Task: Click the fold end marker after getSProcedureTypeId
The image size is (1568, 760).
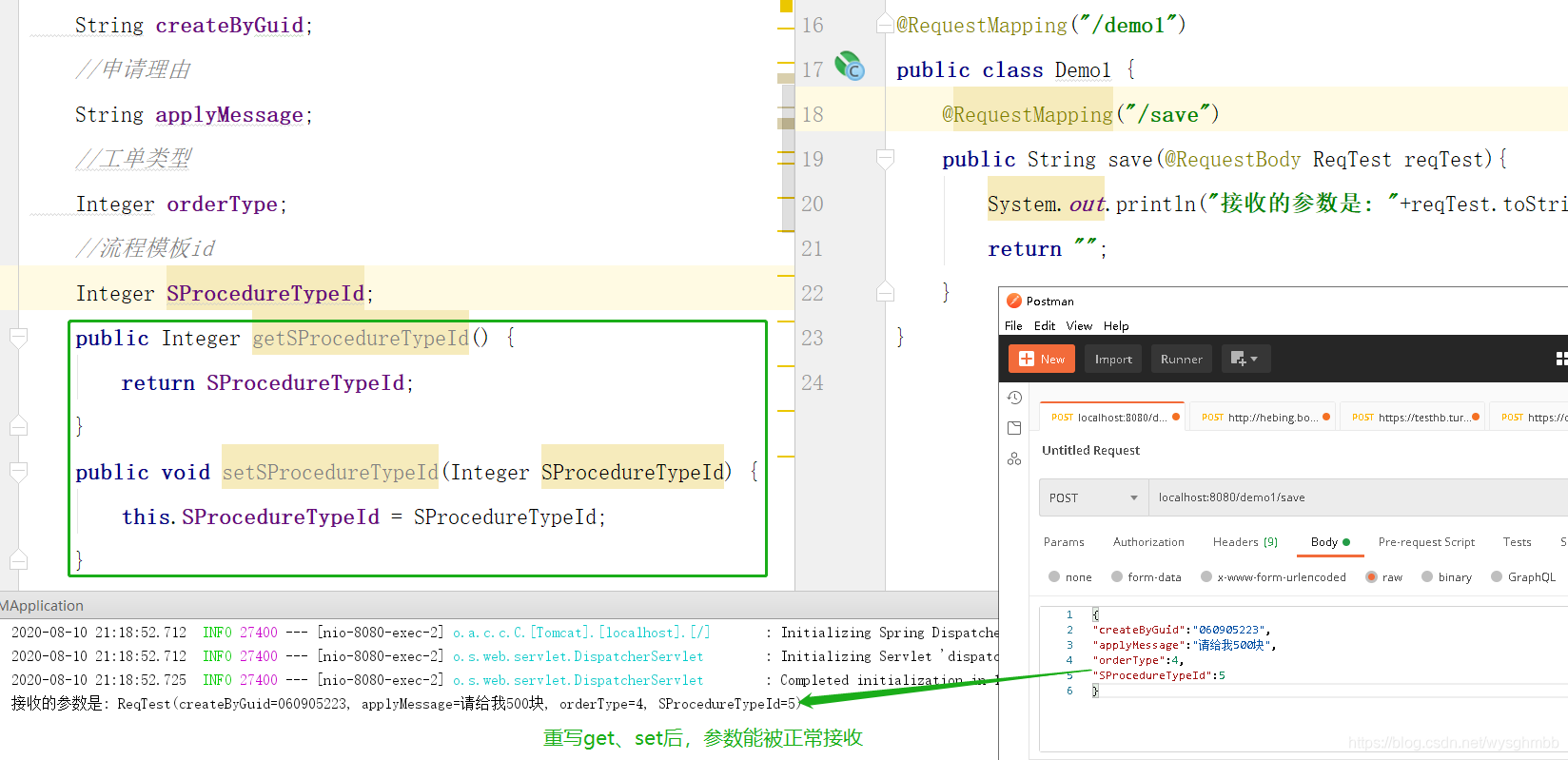Action: [18, 426]
